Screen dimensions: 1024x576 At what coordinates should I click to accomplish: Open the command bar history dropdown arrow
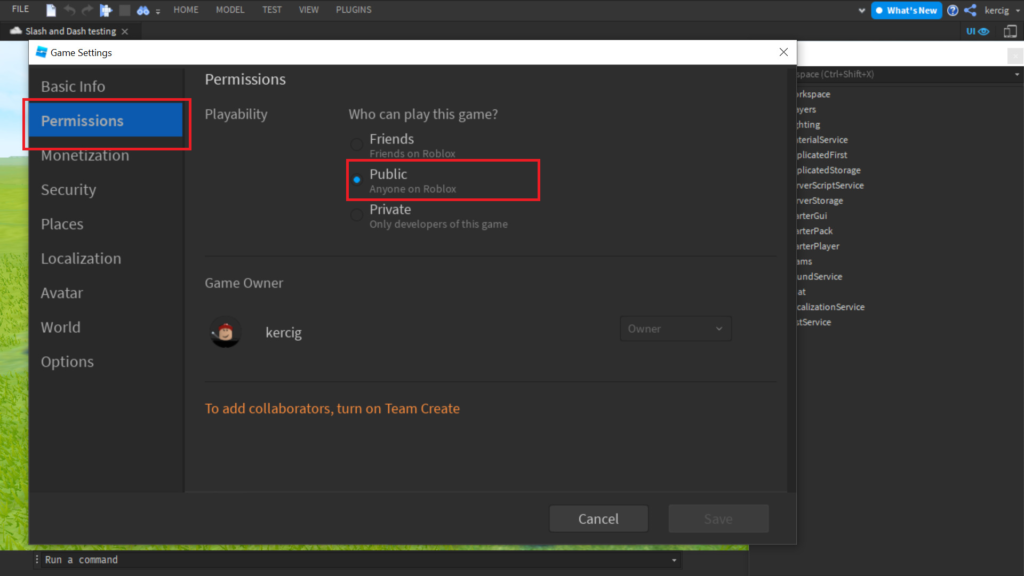tap(674, 560)
